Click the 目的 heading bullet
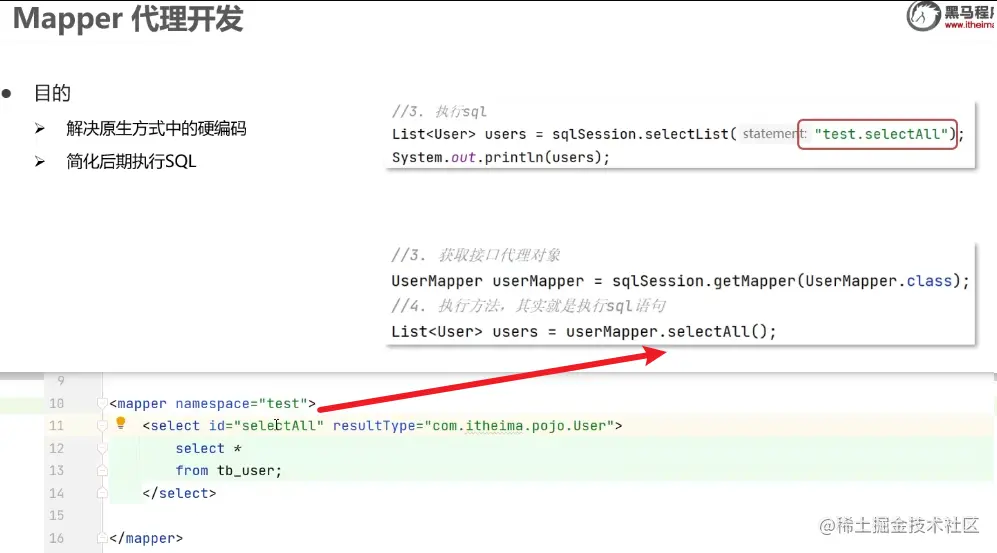The image size is (997, 553). click(x=52, y=93)
